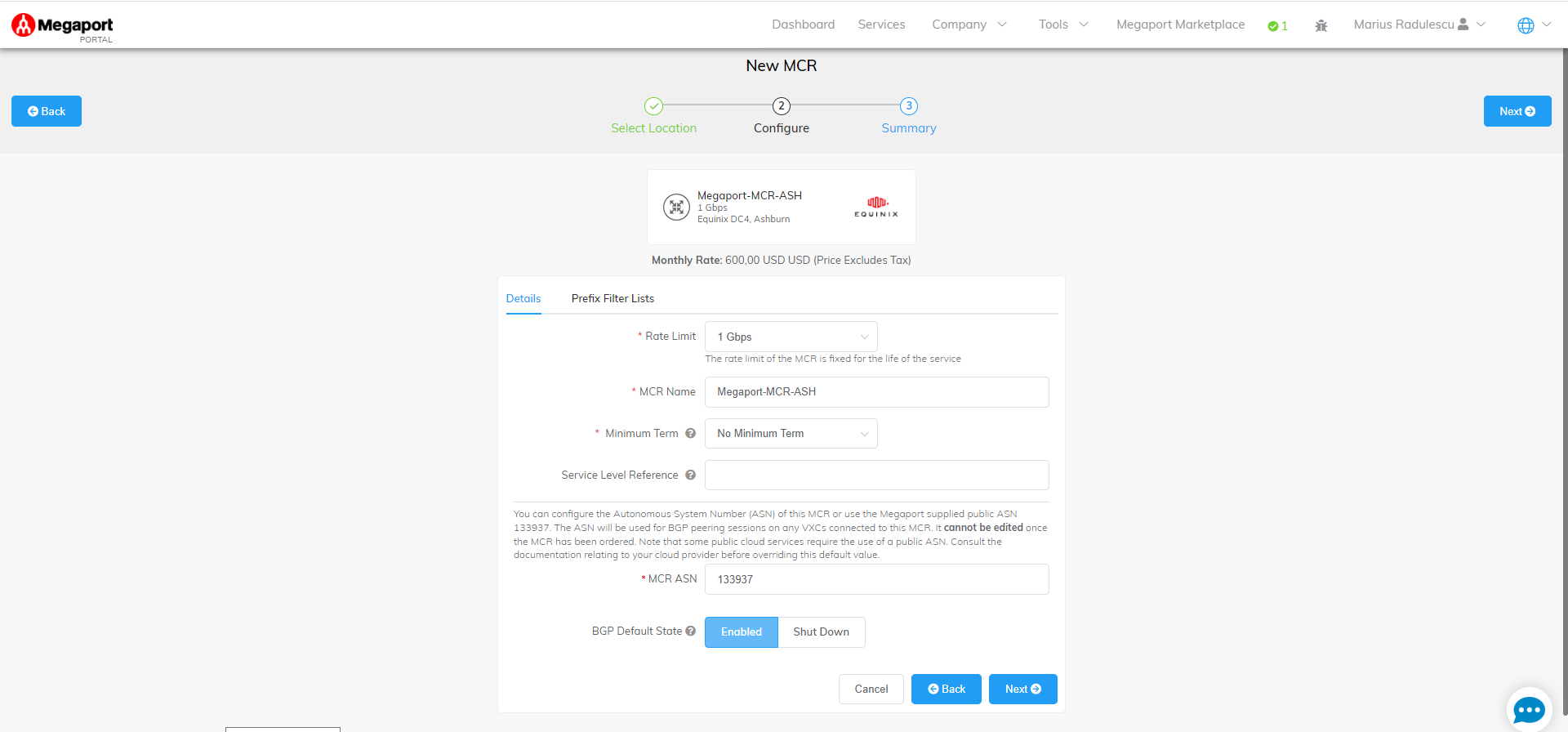Open Megaport Marketplace
Screen dimensions: 1568x732
(x=1181, y=25)
